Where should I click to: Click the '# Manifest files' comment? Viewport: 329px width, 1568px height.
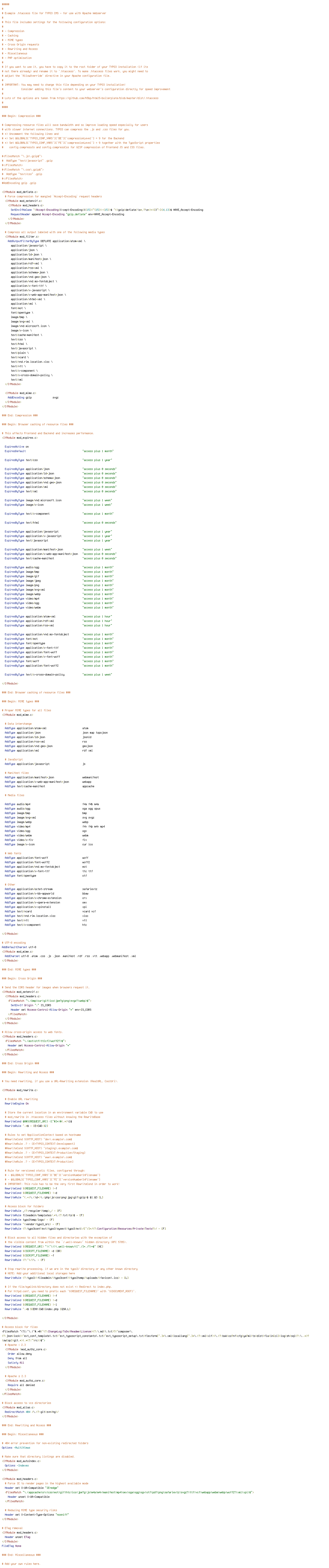coord(17,773)
